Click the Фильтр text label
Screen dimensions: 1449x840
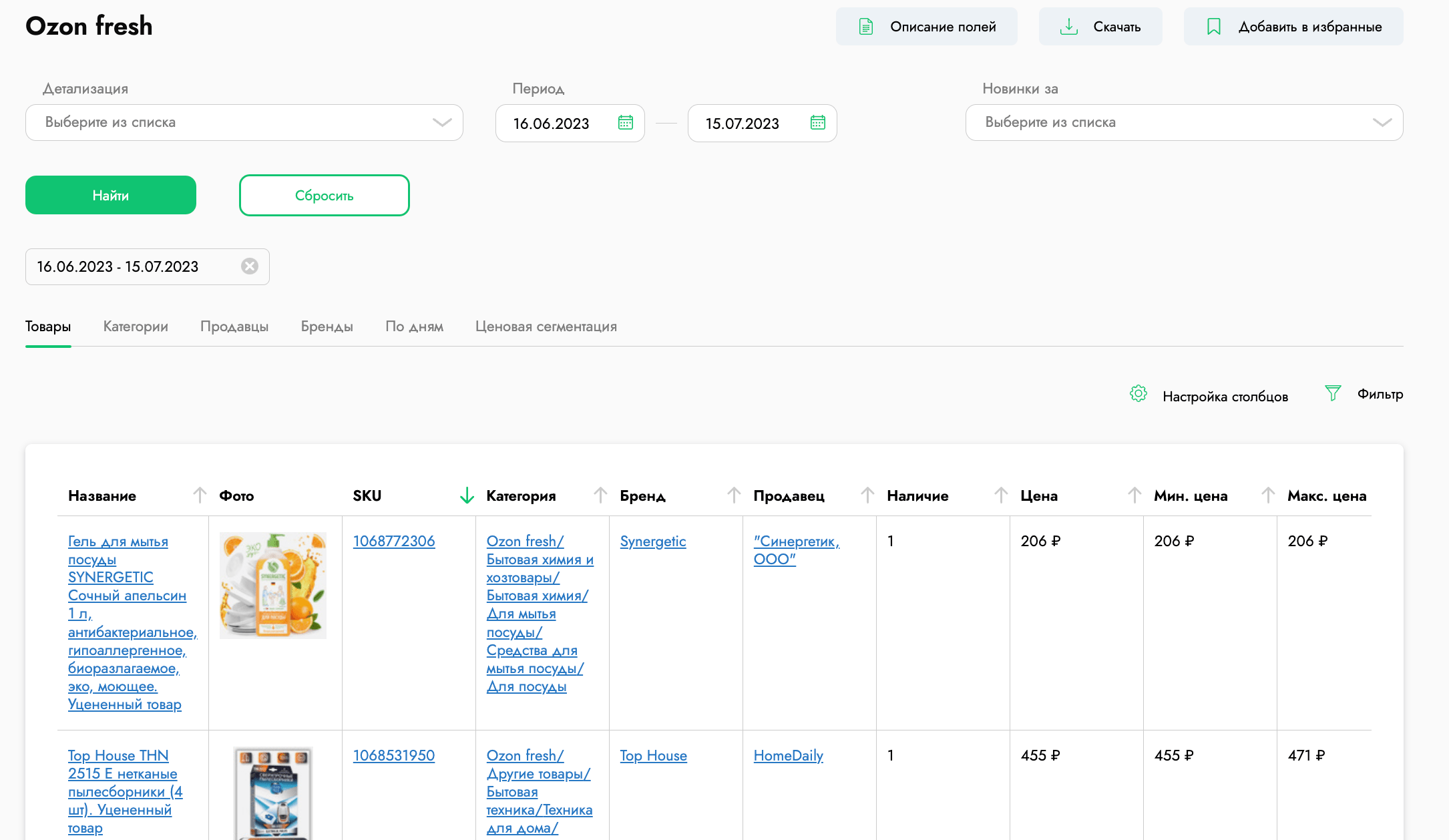pos(1380,394)
